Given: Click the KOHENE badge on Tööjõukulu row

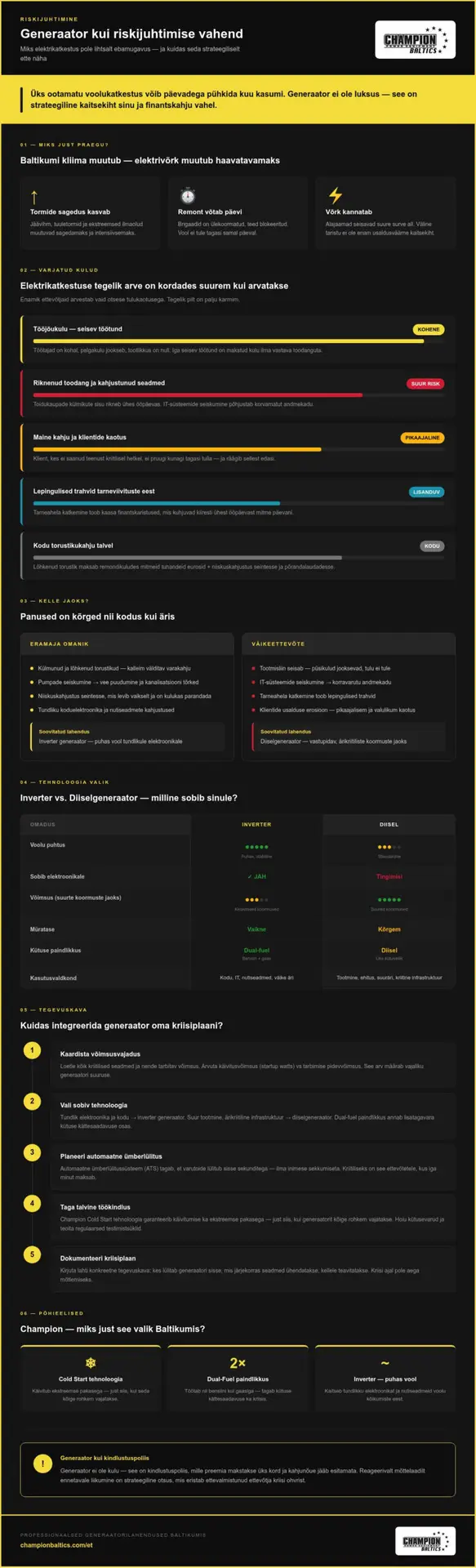Looking at the screenshot, I should (429, 330).
